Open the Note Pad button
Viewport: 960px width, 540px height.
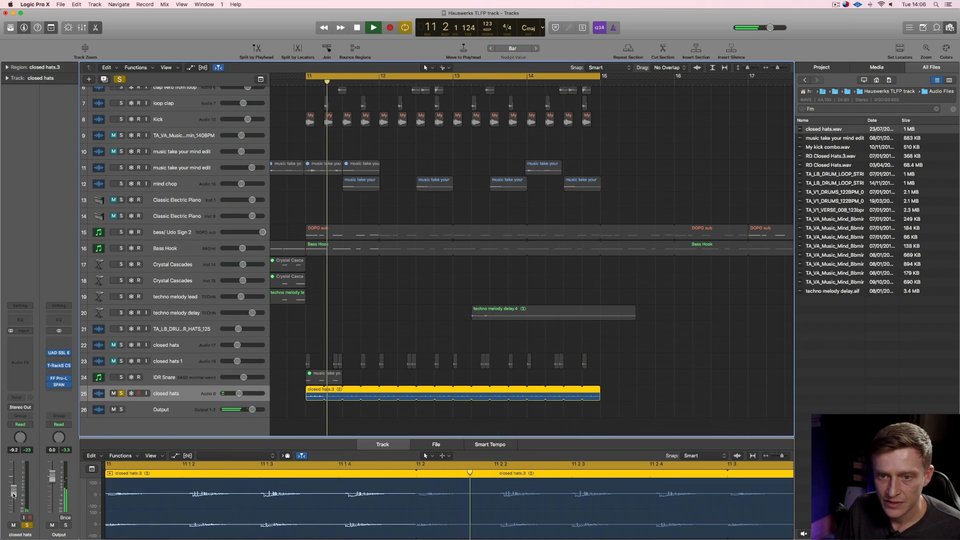(923, 28)
